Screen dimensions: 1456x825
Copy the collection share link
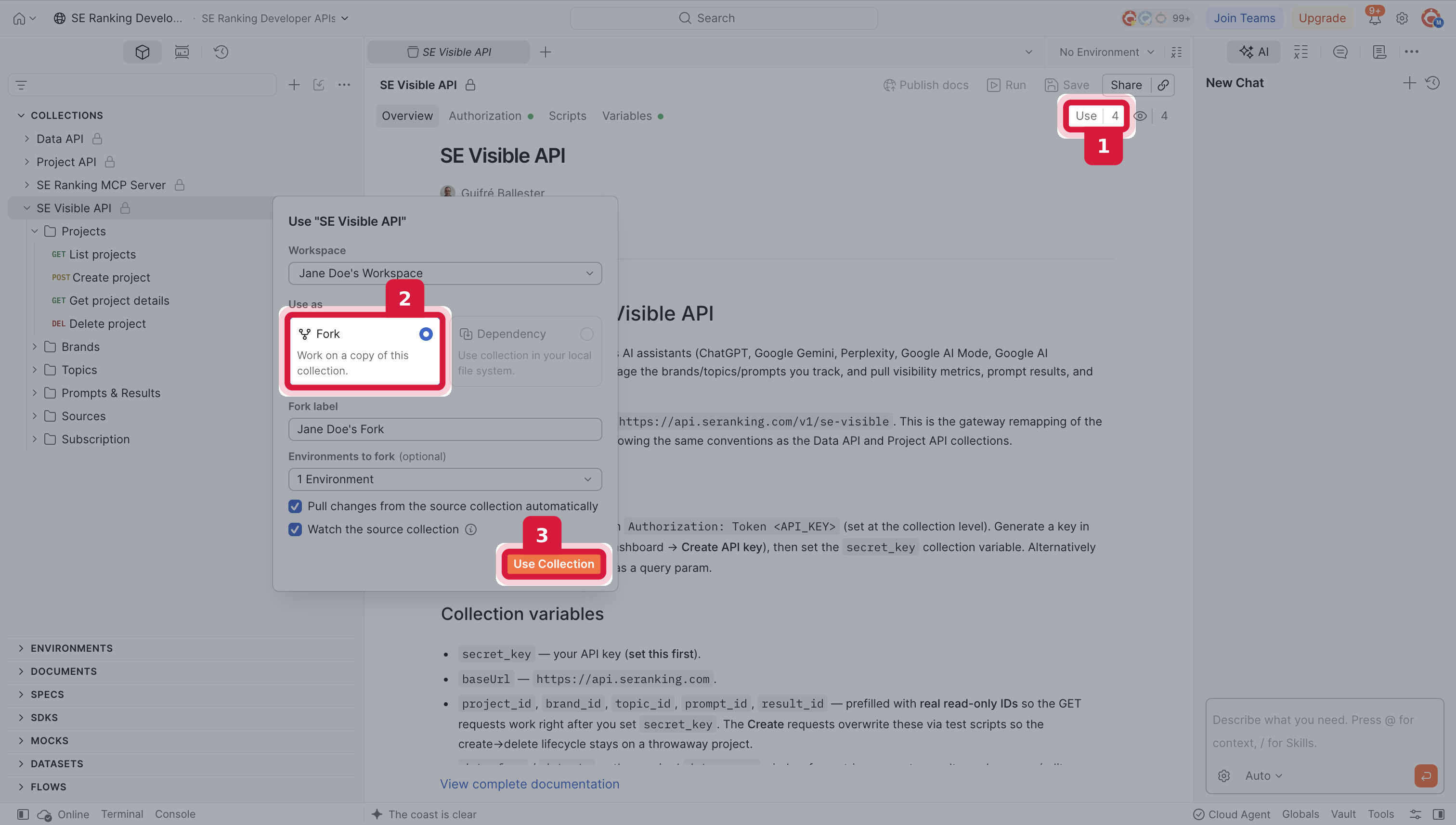pos(1163,85)
